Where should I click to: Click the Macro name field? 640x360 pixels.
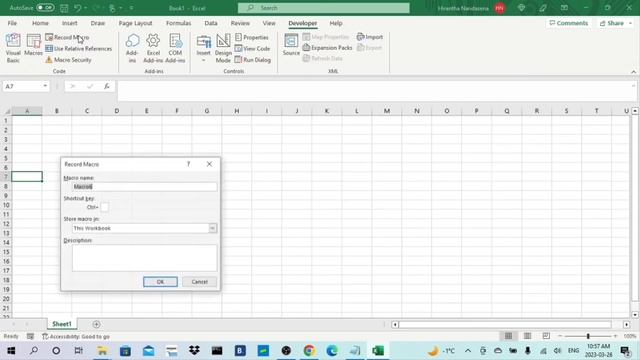[x=144, y=187]
